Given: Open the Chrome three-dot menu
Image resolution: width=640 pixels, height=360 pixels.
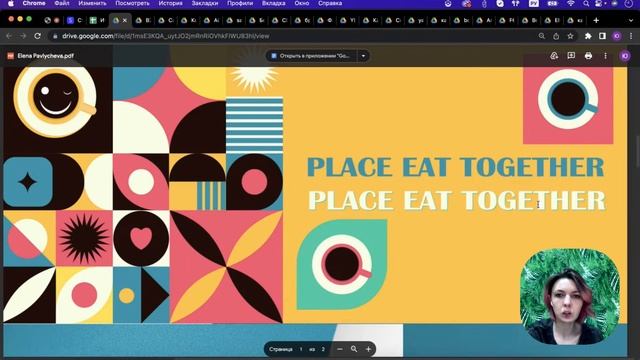Looking at the screenshot, I should pos(631,36).
